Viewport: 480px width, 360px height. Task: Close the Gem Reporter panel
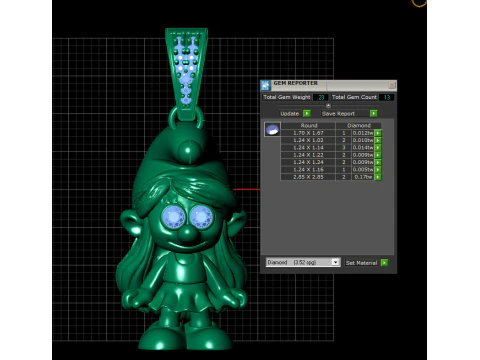click(392, 85)
